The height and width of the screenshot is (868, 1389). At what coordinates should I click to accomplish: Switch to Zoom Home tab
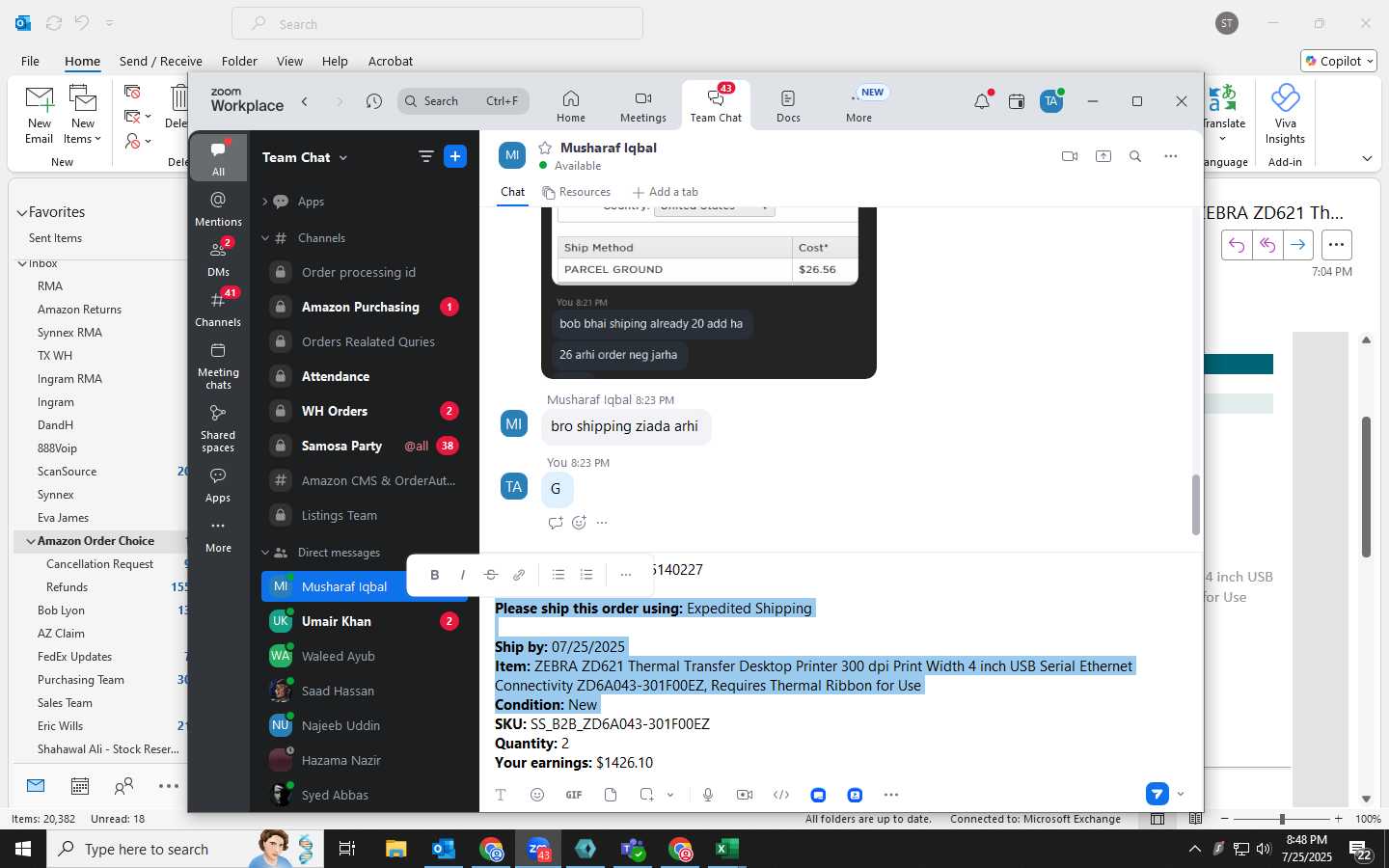571,106
